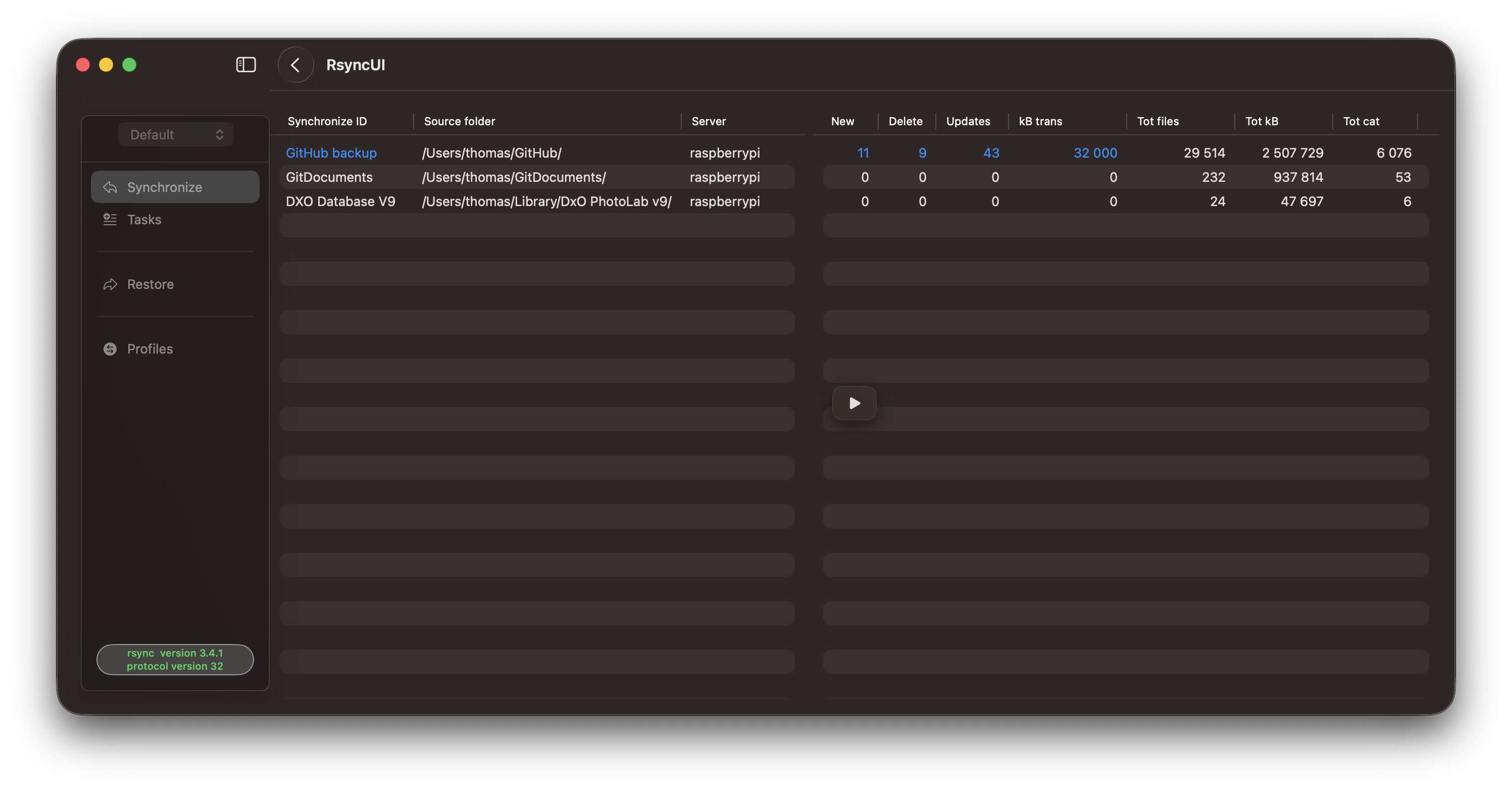
Task: Click the Restore arrow icon
Action: click(x=111, y=285)
